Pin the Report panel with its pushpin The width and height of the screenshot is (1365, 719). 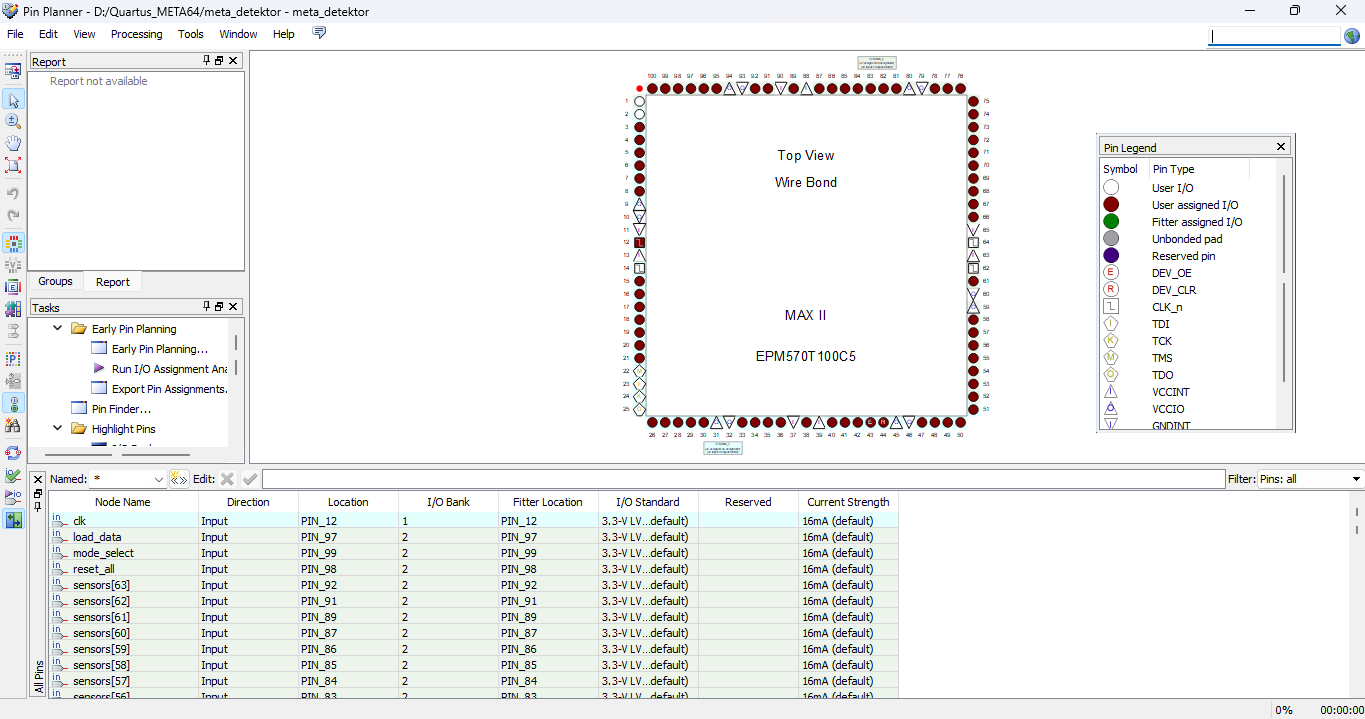(x=207, y=61)
